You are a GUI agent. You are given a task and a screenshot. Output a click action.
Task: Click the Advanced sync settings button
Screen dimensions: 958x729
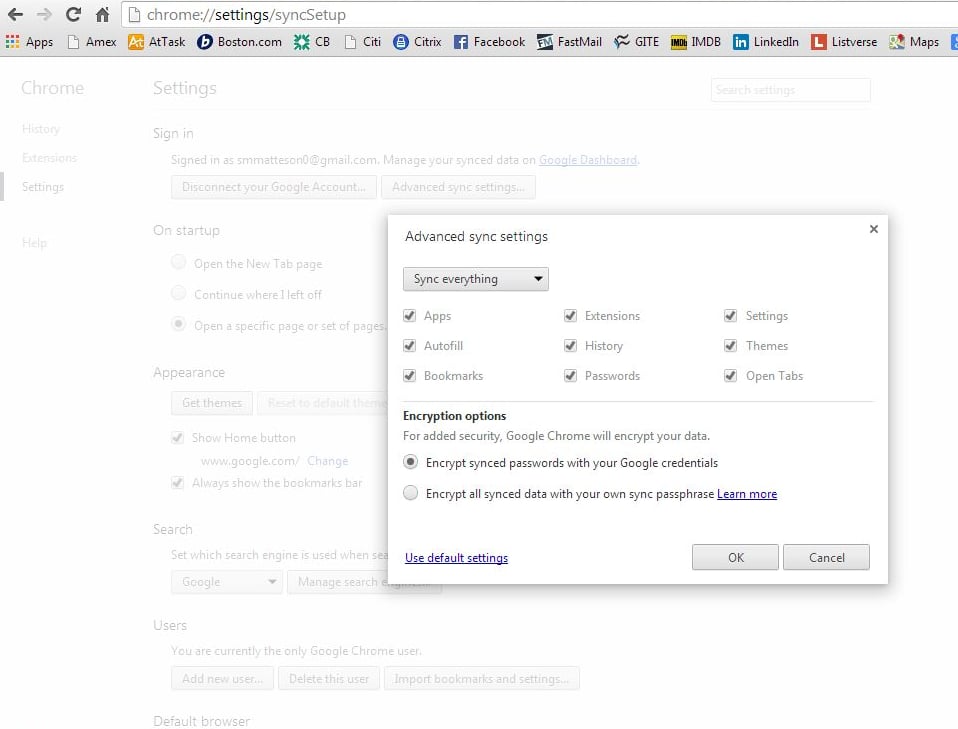(458, 187)
